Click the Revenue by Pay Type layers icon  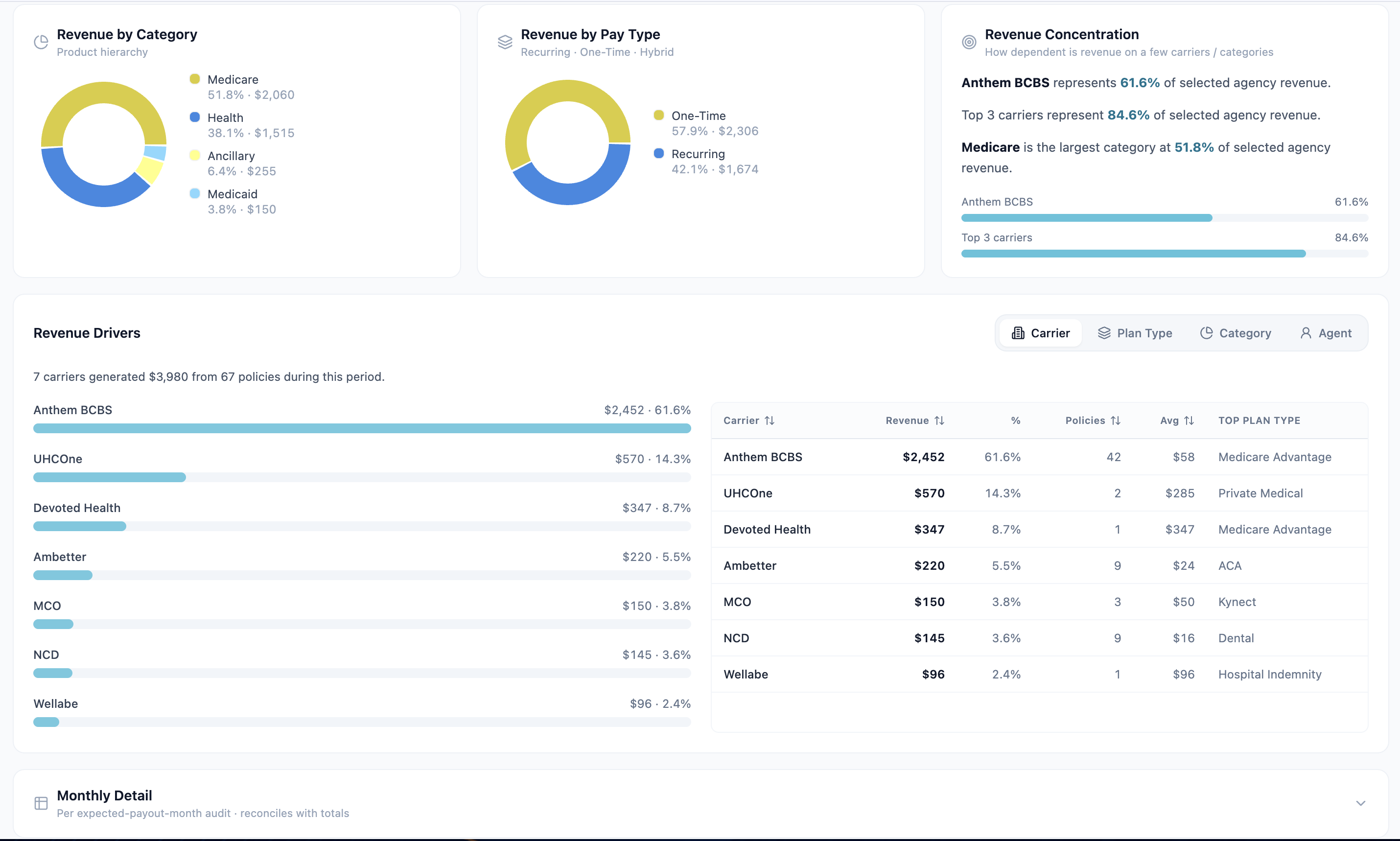(505, 42)
